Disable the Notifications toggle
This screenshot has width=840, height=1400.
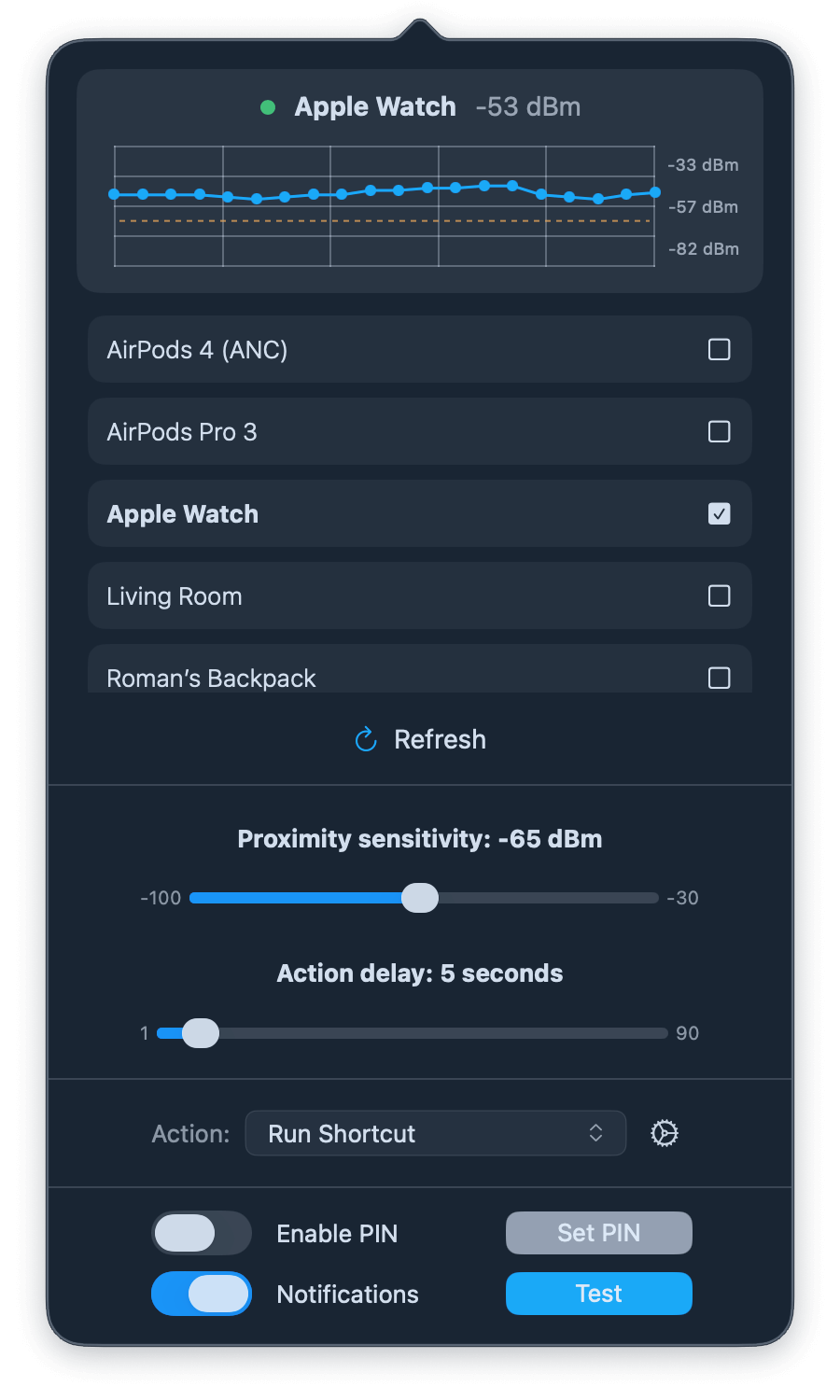click(201, 1294)
